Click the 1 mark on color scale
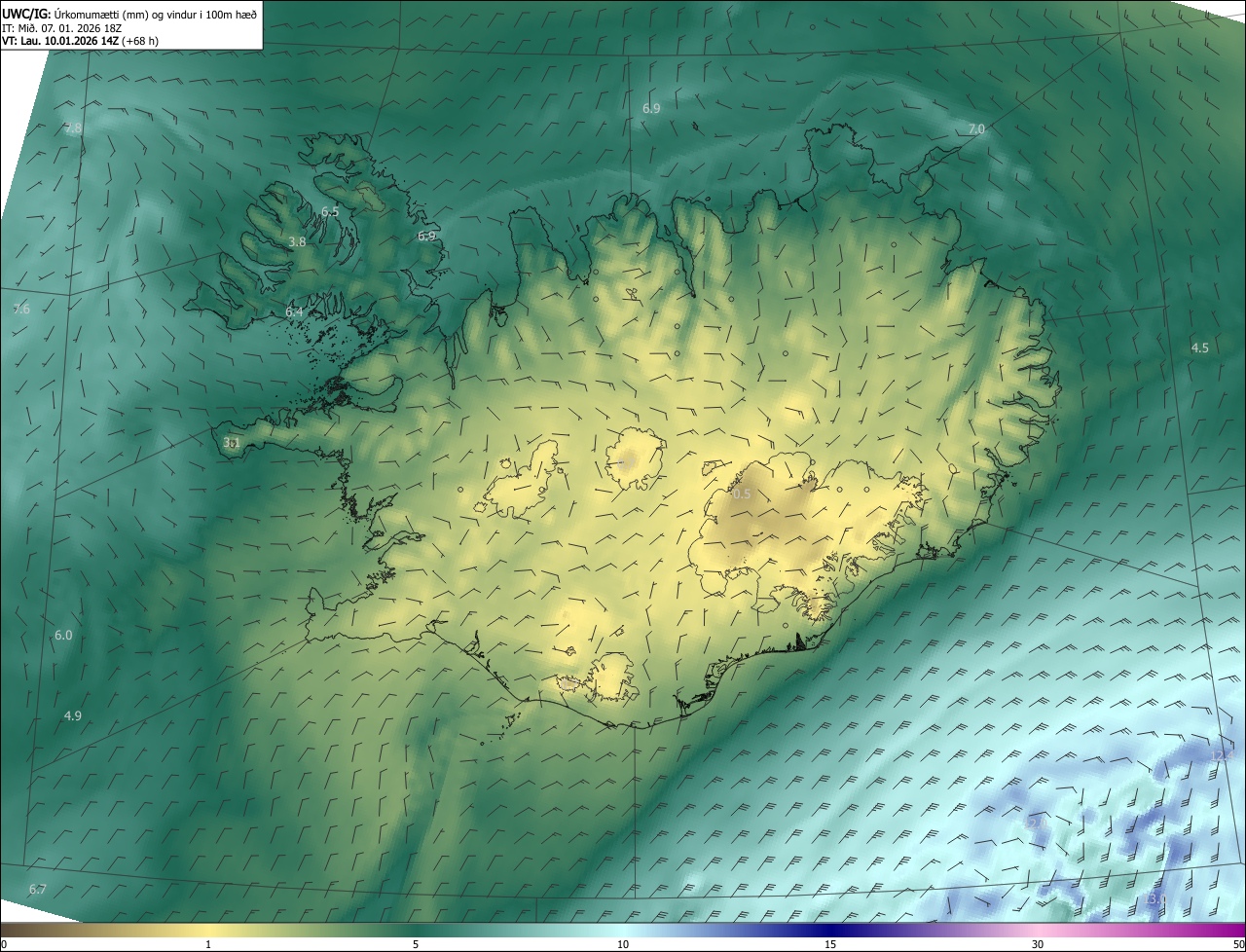Viewport: 1246px width, 952px height. 208,944
